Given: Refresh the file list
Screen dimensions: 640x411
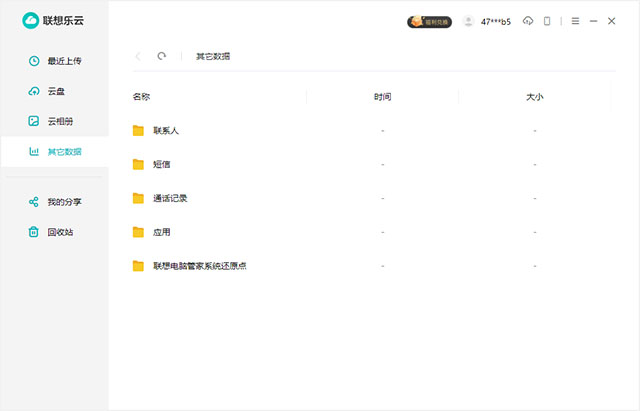Looking at the screenshot, I should pyautogui.click(x=162, y=57).
